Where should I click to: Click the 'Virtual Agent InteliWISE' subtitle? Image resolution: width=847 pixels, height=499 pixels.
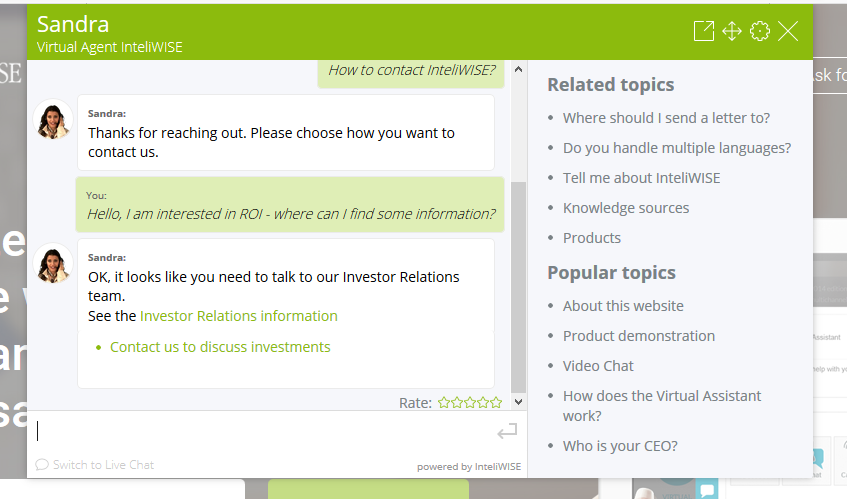click(x=110, y=48)
